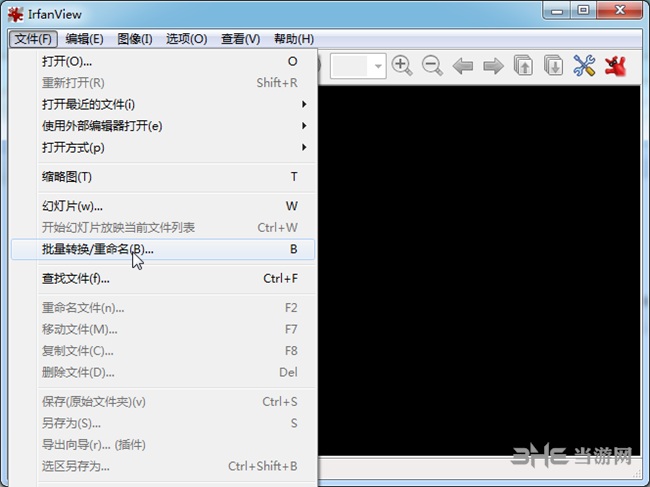650x487 pixels.
Task: Click the IrfanView title bar logo
Action: coord(15,15)
